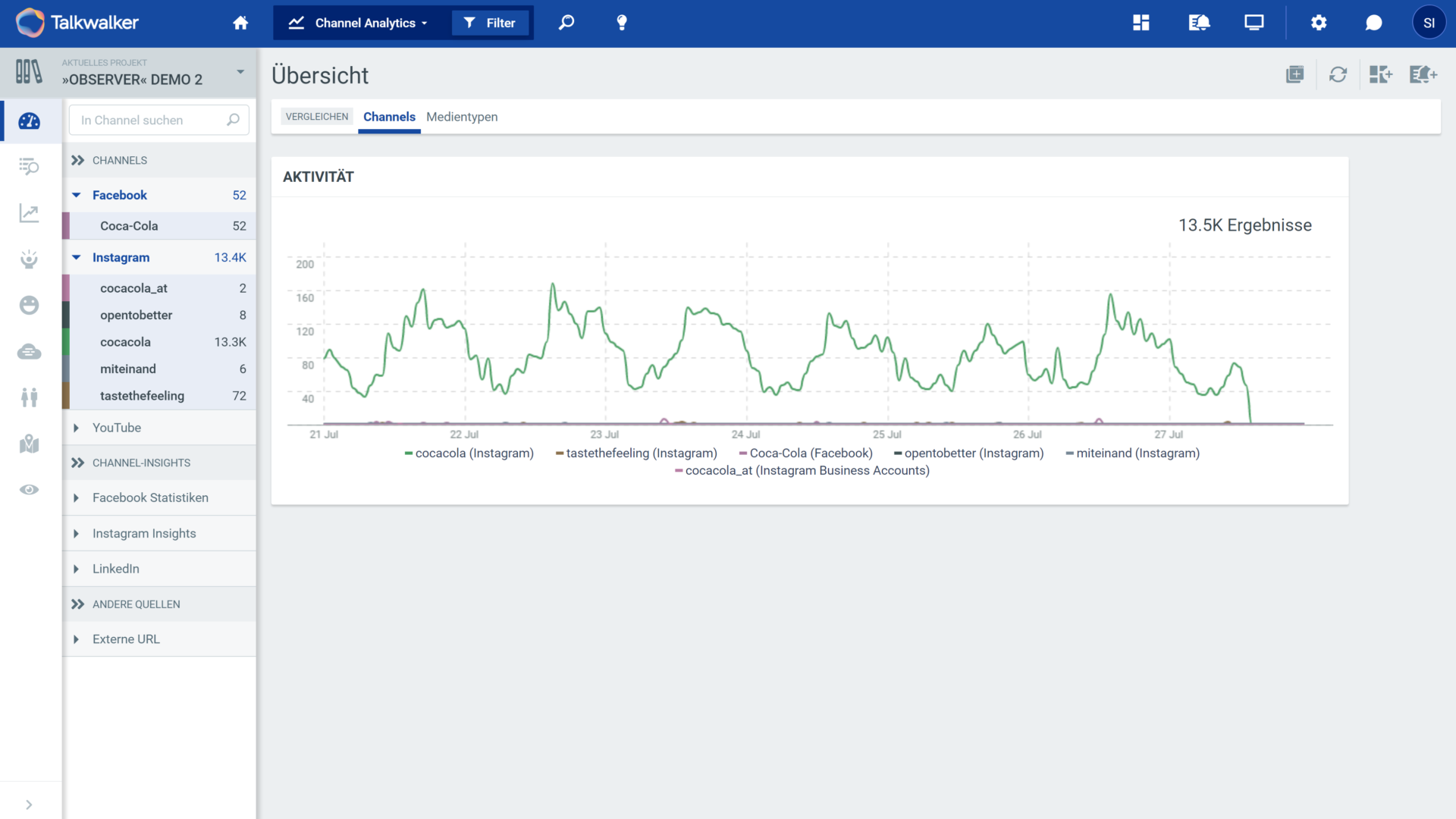Viewport: 1456px width, 819px height.
Task: Open the demographics people sidebar icon
Action: click(29, 397)
